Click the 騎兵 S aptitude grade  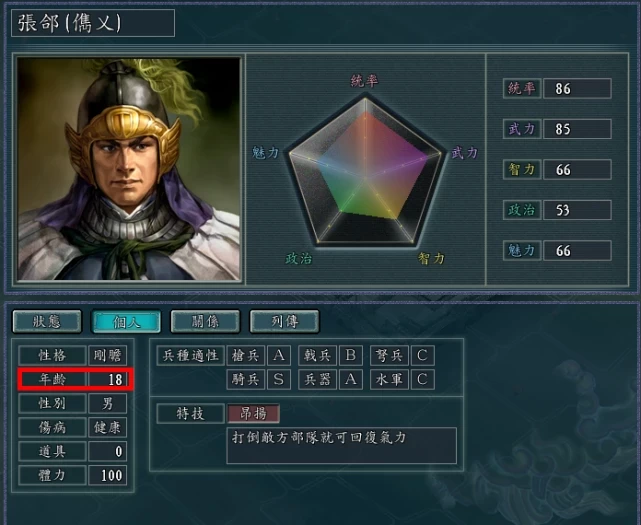[x=279, y=379]
